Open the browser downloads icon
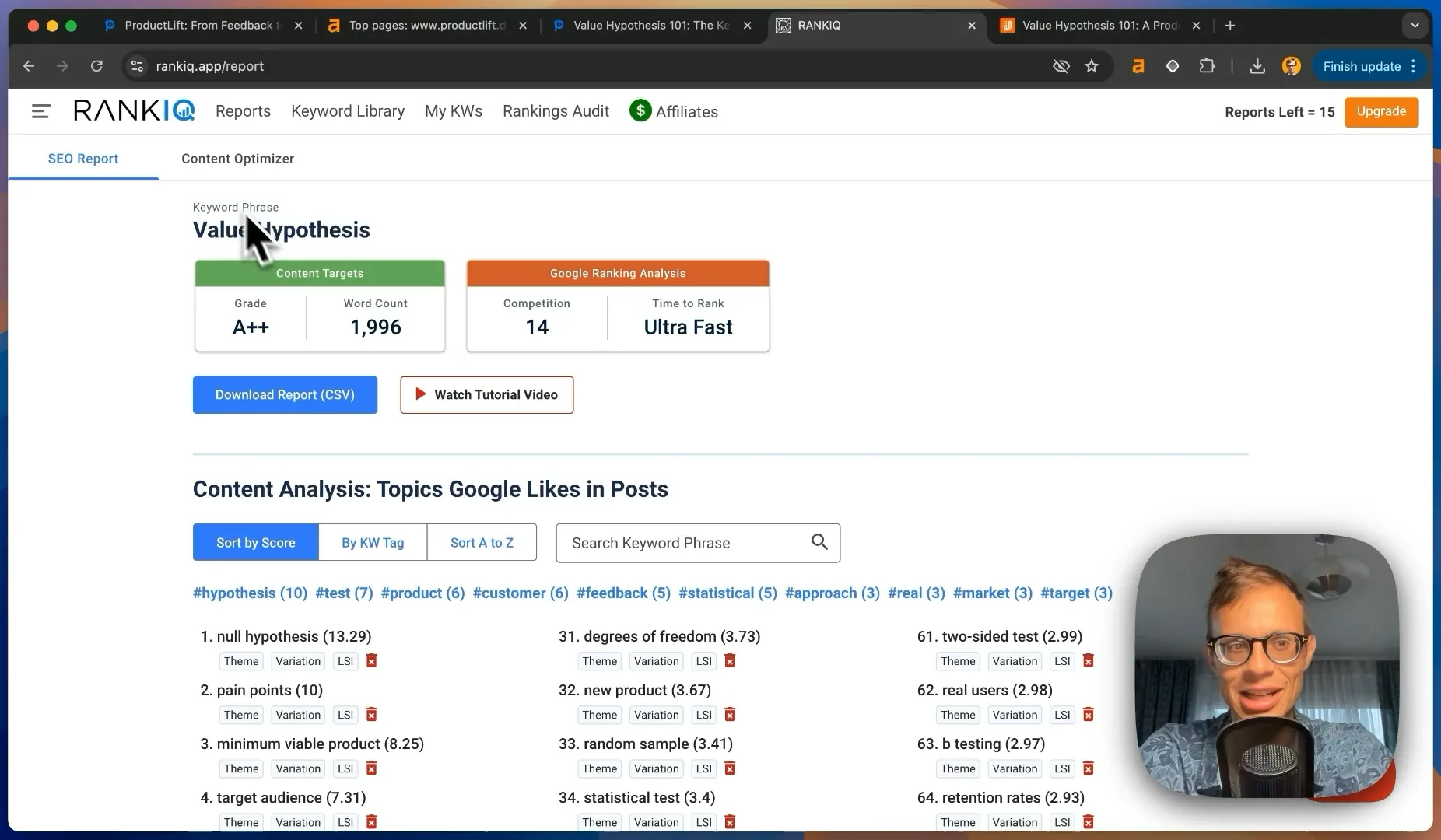Screen dimensions: 1441x840 pyautogui.click(x=1257, y=66)
